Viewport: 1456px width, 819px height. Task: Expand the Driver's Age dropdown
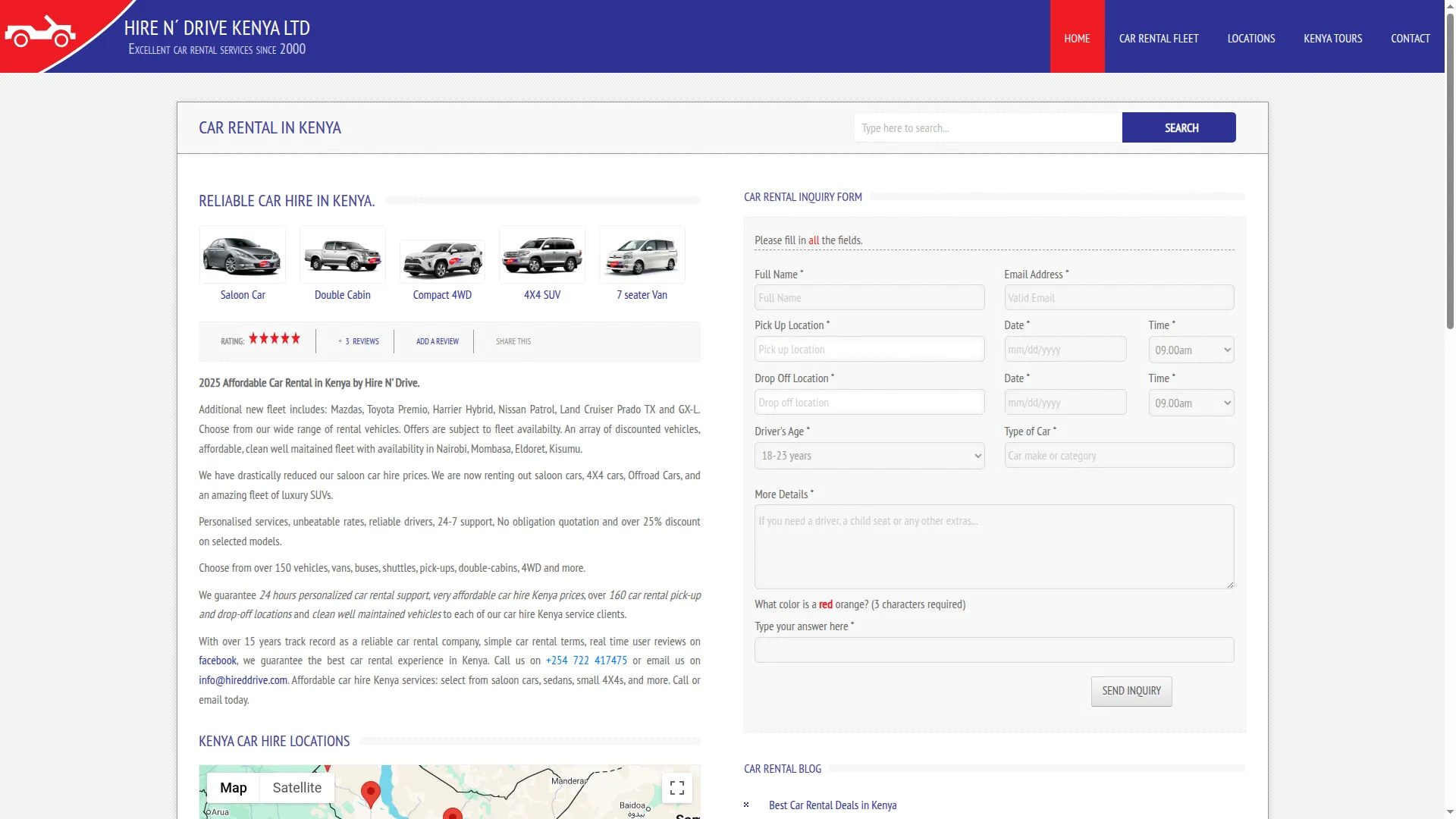(870, 456)
